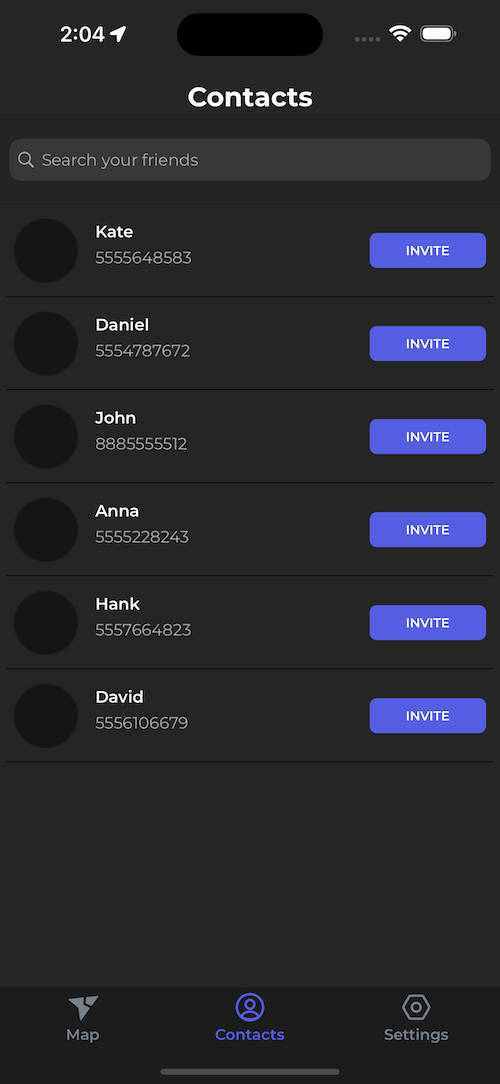Invite Anna
500x1084 pixels.
tap(427, 530)
